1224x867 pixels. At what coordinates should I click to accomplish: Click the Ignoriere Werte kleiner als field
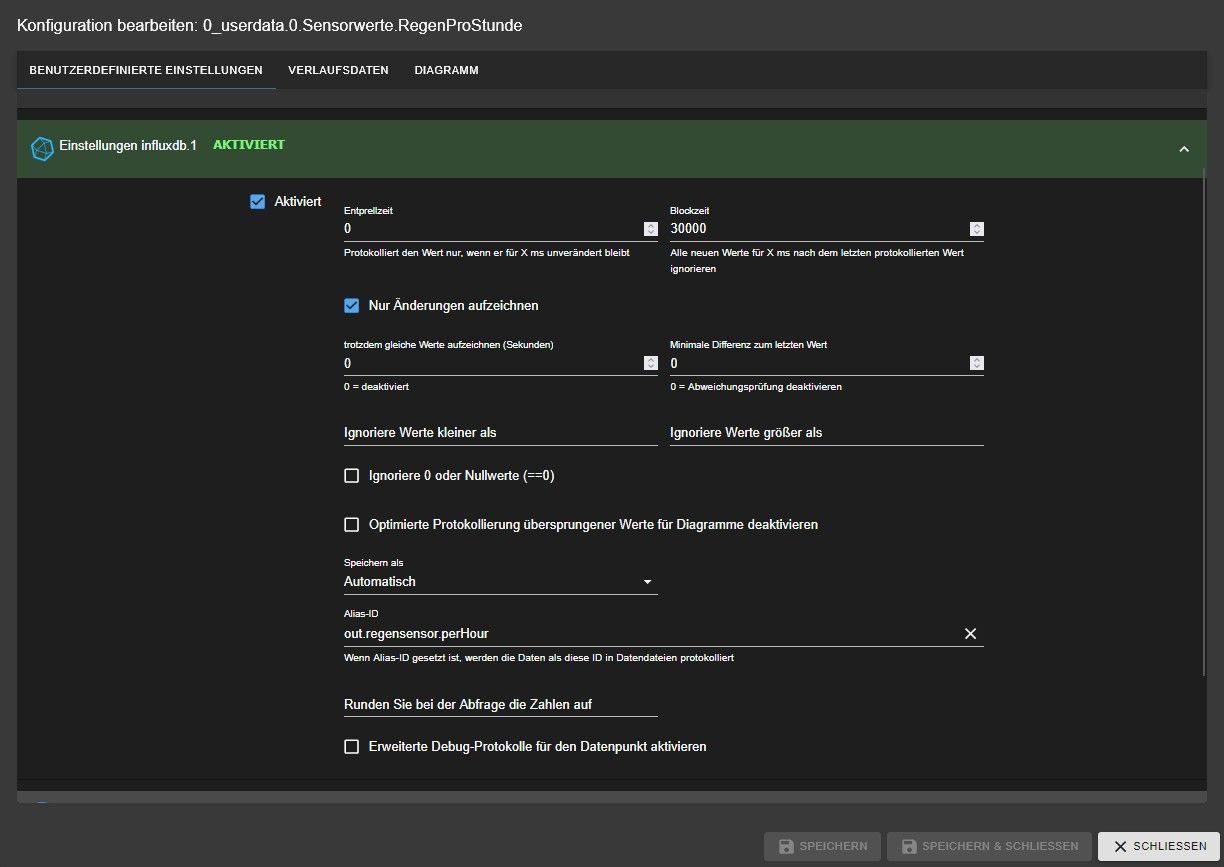501,433
